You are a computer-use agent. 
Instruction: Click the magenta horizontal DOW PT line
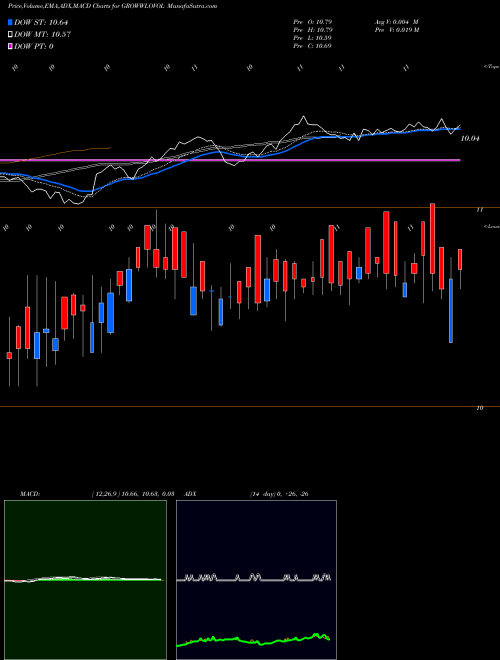[230, 160]
